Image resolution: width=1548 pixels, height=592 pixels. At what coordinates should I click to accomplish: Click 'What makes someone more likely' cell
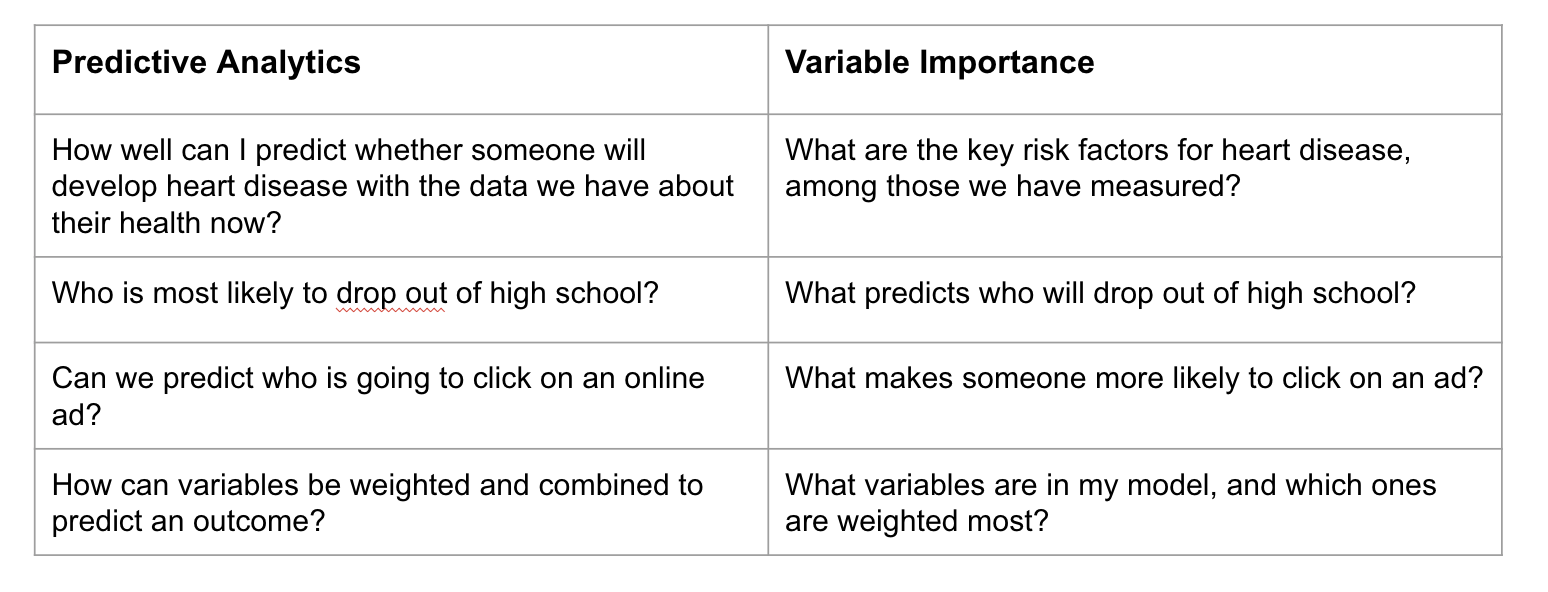1134,395
